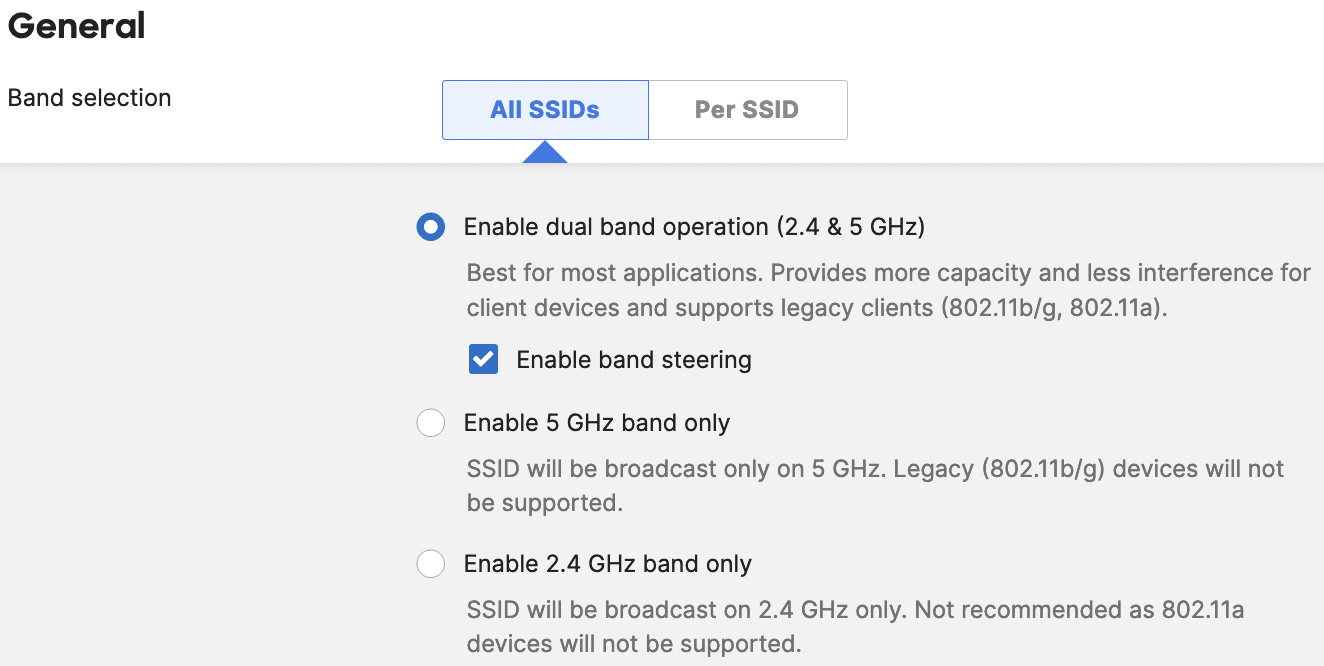Image resolution: width=1324 pixels, height=666 pixels.
Task: Choose the 5 GHz band only radio button
Action: [431, 423]
